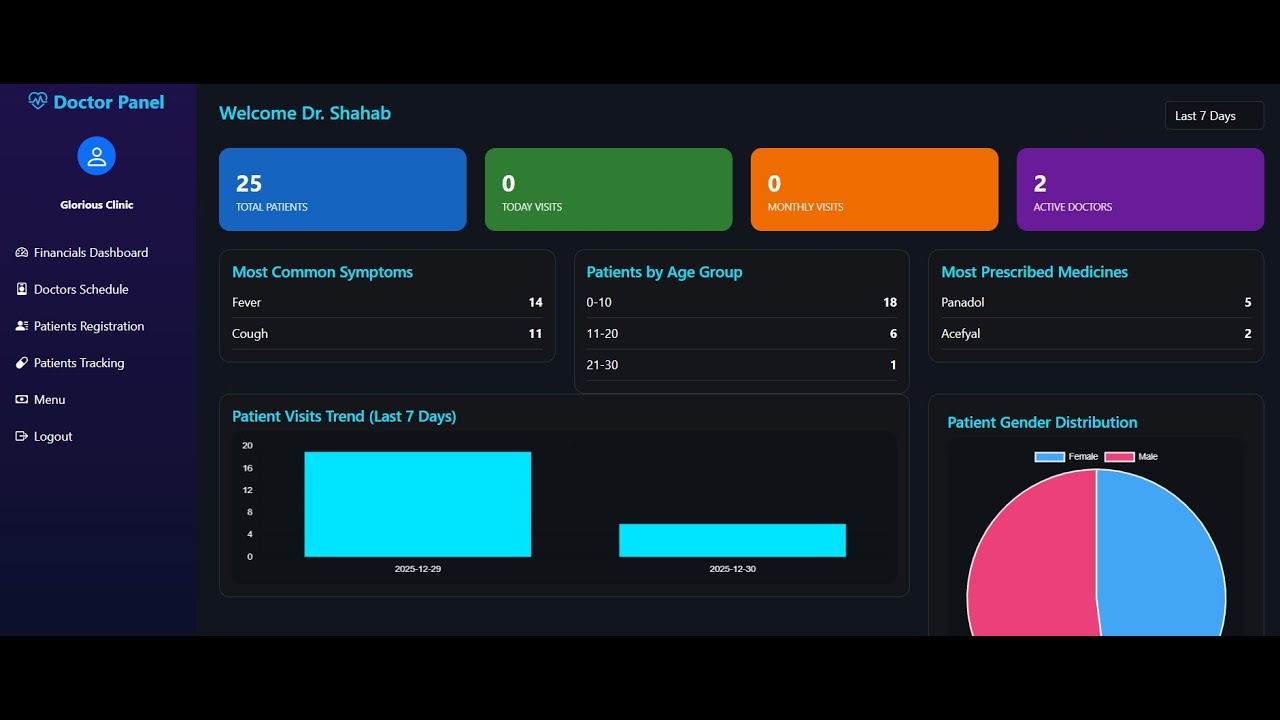Click the Welcome Dr. Shahab heading
1280x720 pixels.
305,113
